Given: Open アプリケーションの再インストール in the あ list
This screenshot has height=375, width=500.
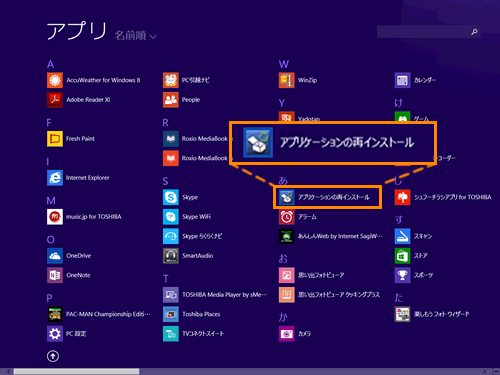Looking at the screenshot, I should click(x=328, y=197).
